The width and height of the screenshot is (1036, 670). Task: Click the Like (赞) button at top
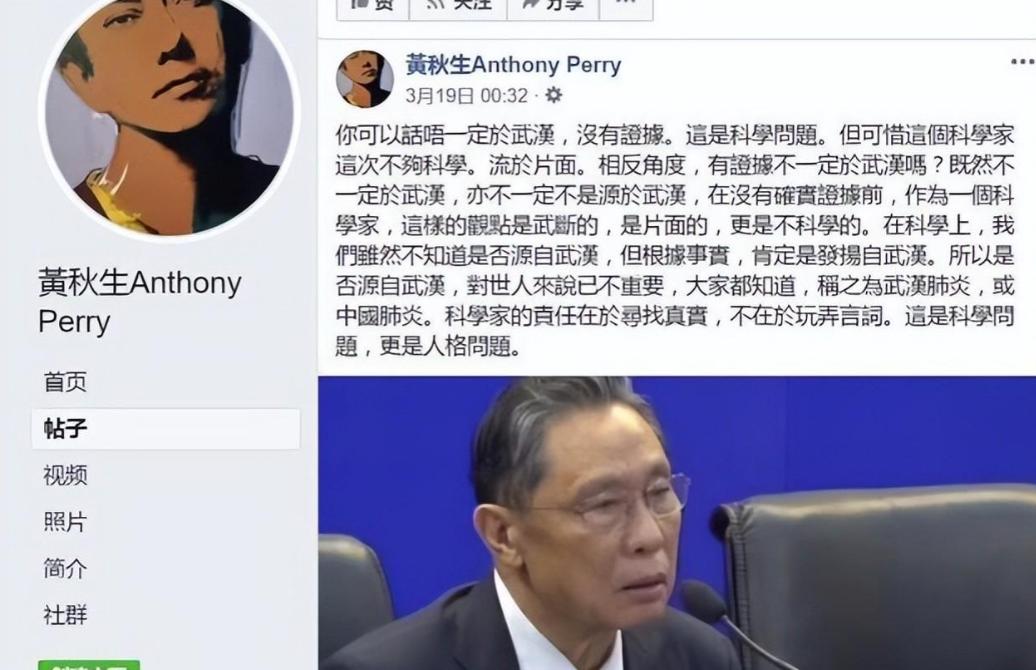point(373,7)
